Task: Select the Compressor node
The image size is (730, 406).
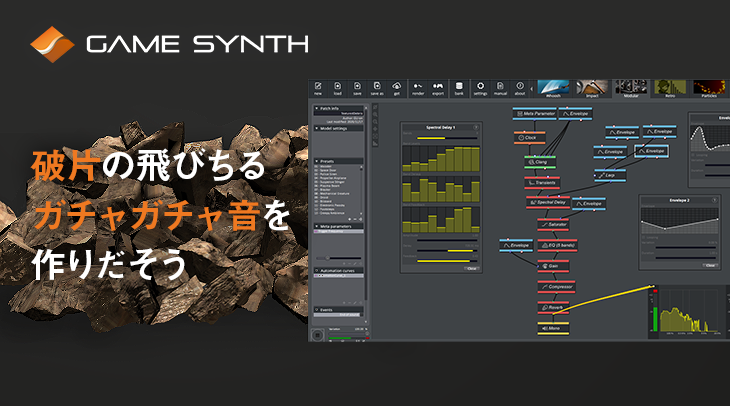Action: [556, 287]
